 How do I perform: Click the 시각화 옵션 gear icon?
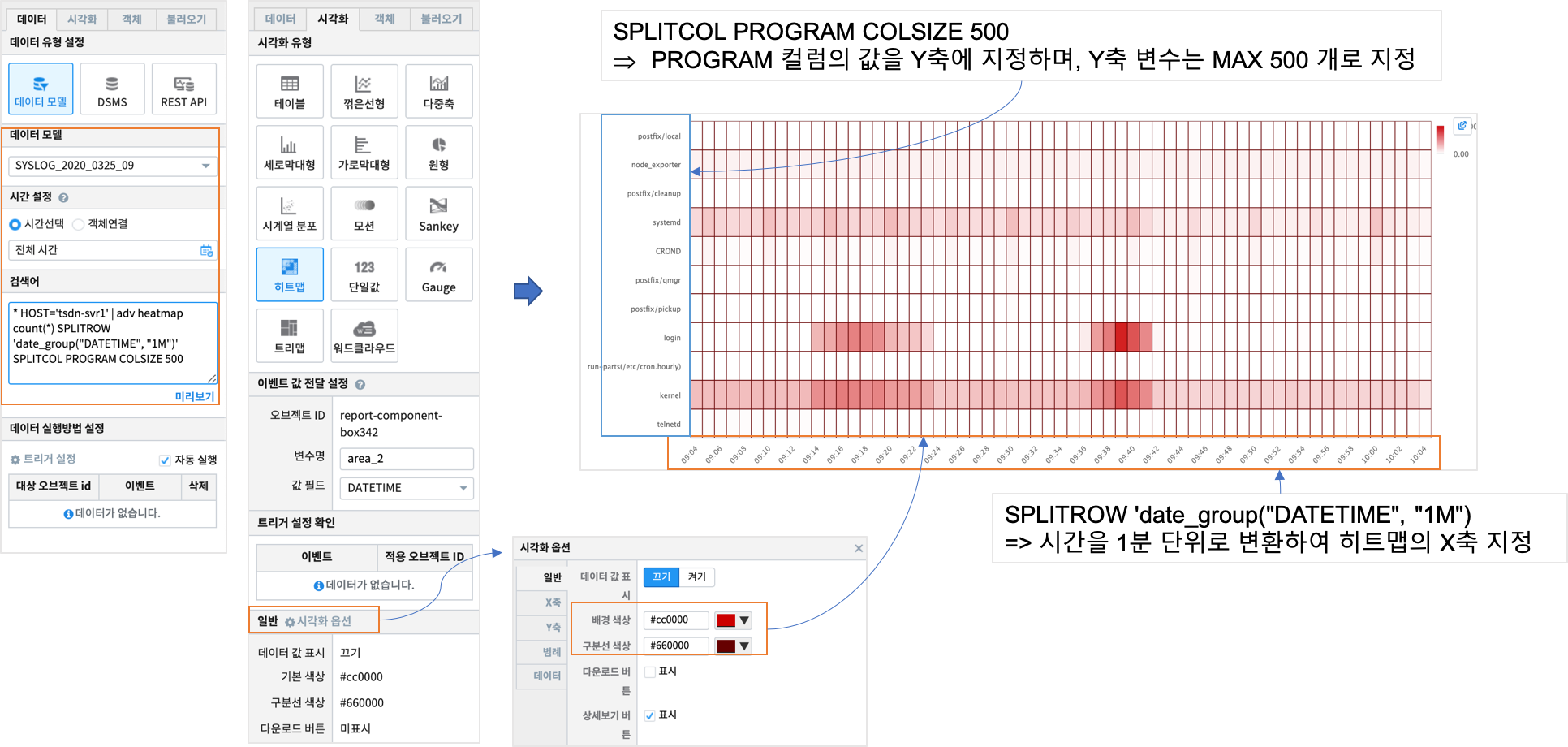(x=290, y=622)
